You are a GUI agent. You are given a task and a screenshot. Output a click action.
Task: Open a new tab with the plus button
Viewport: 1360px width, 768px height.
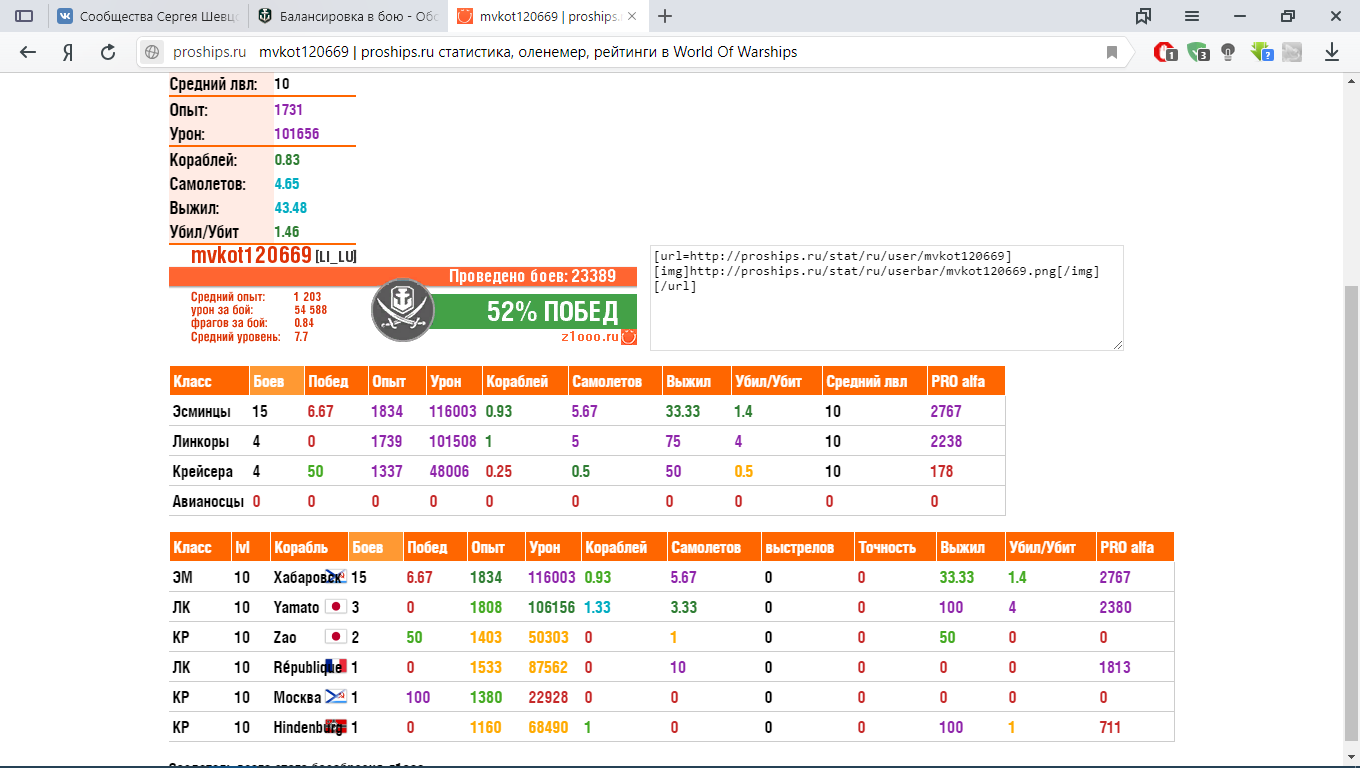tap(665, 16)
